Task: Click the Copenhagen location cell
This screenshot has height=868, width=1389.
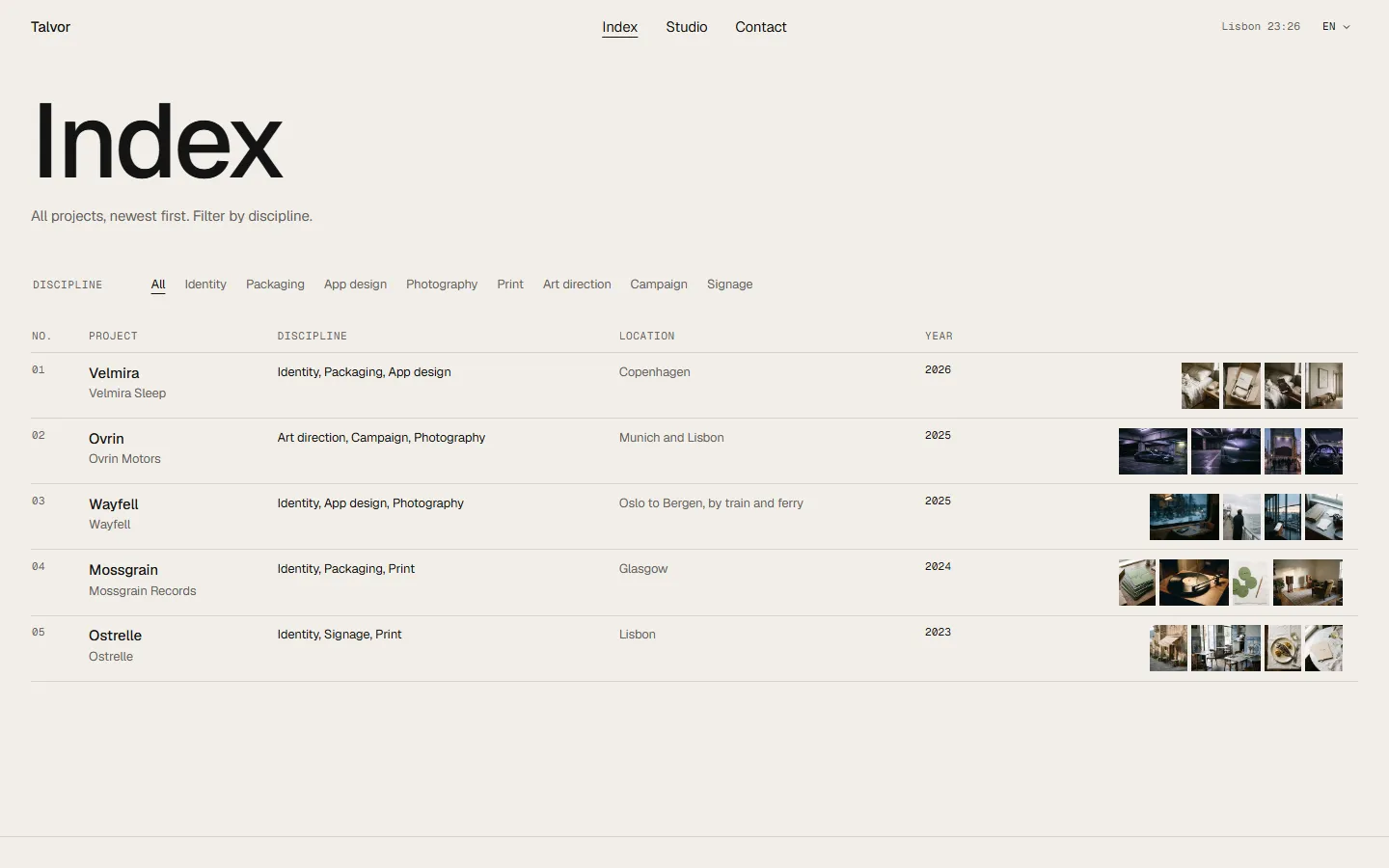Action: tap(654, 372)
